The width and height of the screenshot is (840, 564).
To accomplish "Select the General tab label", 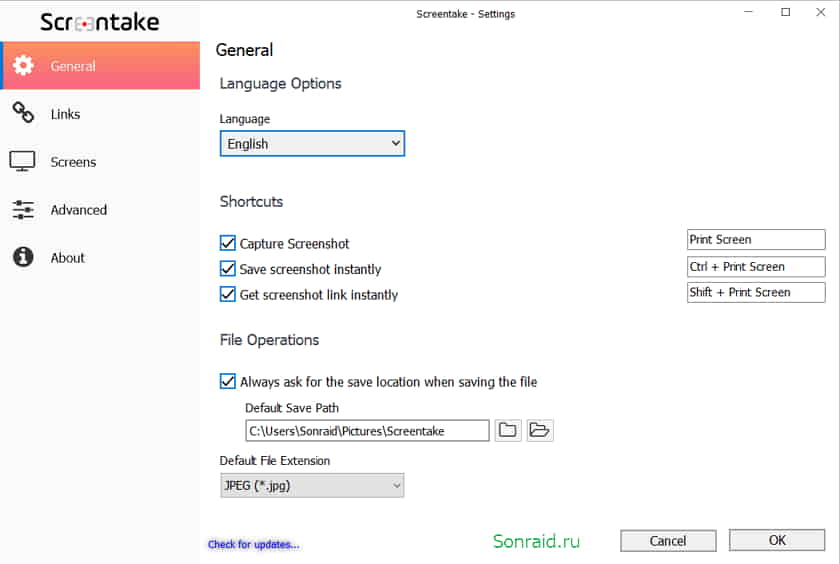I will click(x=73, y=66).
